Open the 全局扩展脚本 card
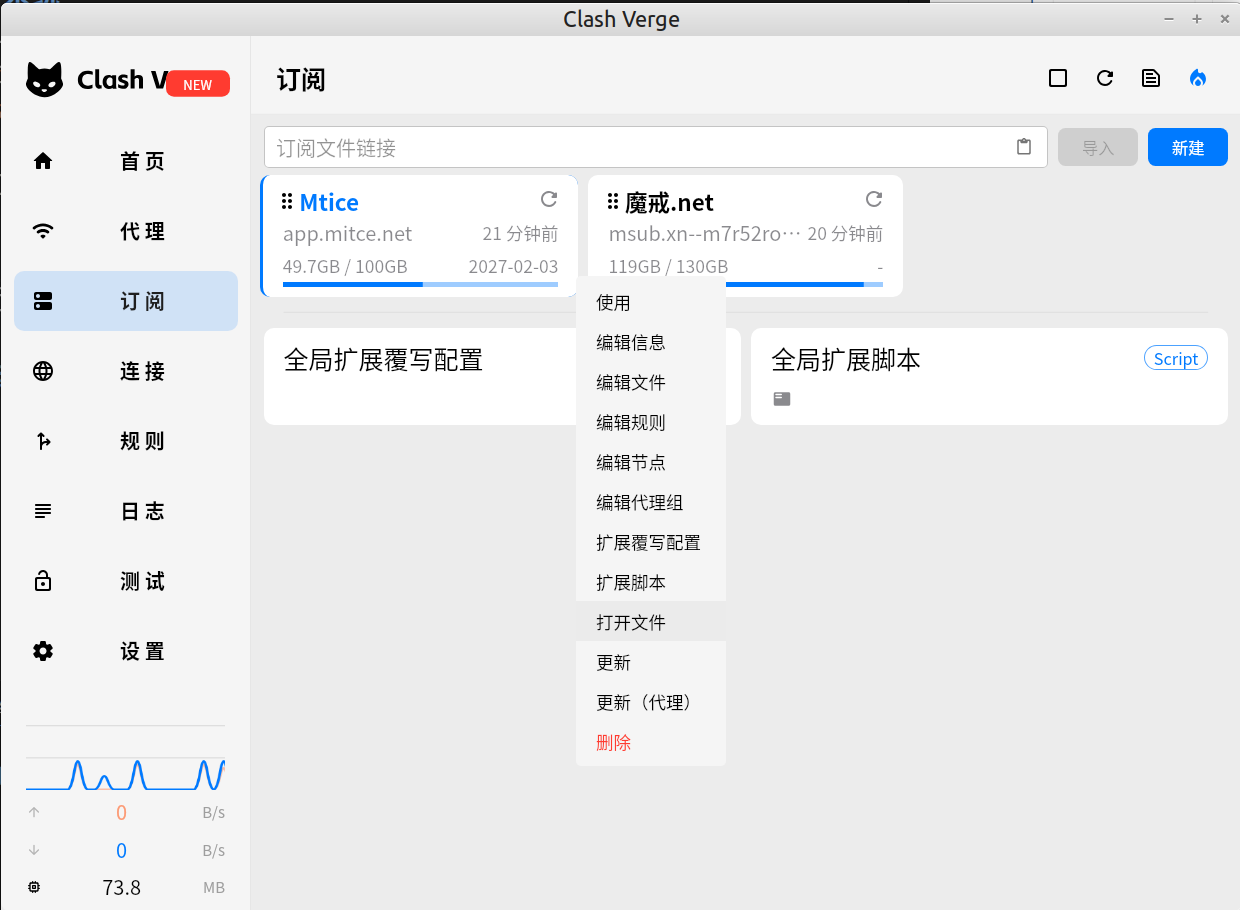 click(x=989, y=376)
